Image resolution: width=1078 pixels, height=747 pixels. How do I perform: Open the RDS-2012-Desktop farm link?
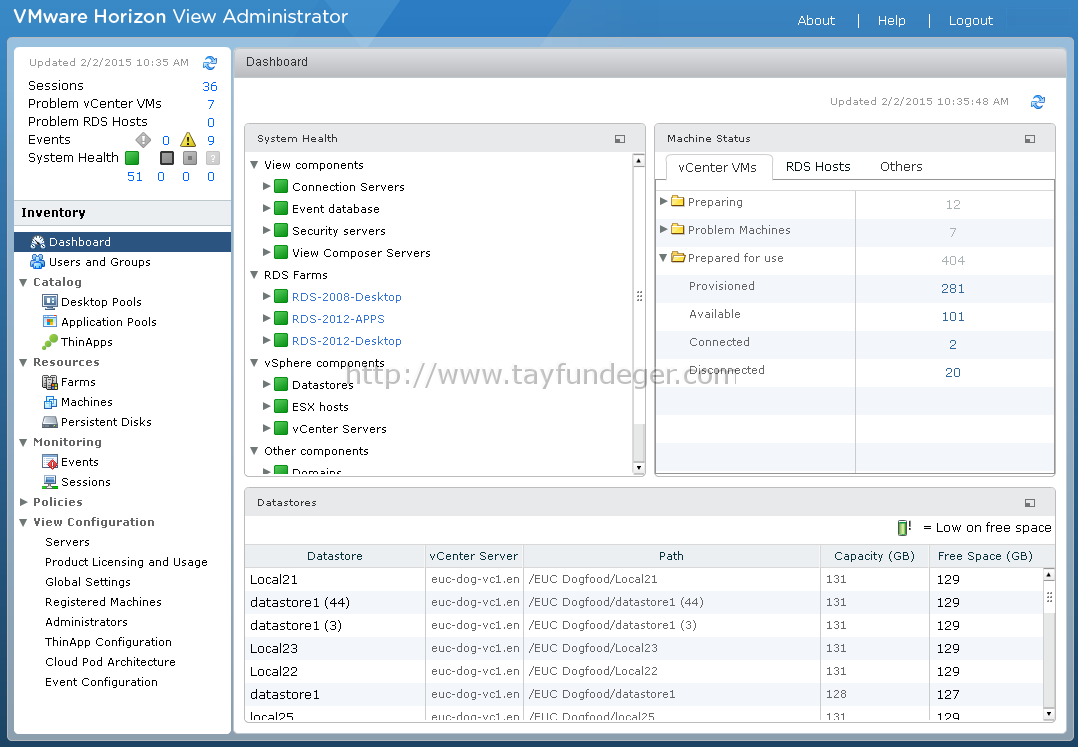(346, 341)
